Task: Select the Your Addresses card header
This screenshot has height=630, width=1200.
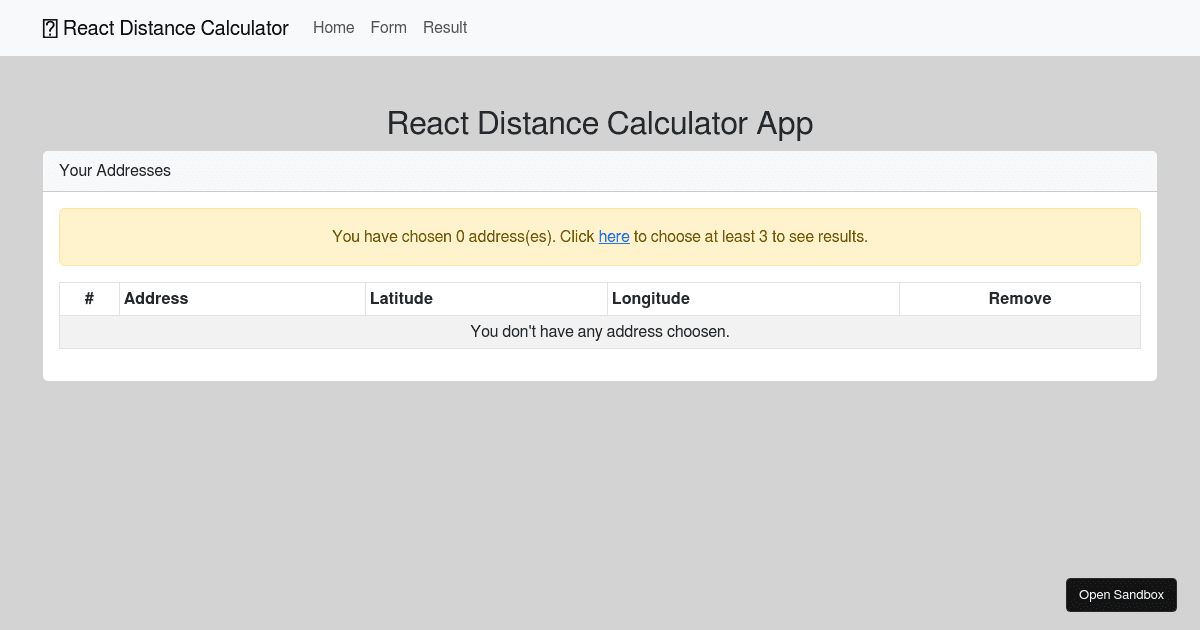Action: pos(115,170)
